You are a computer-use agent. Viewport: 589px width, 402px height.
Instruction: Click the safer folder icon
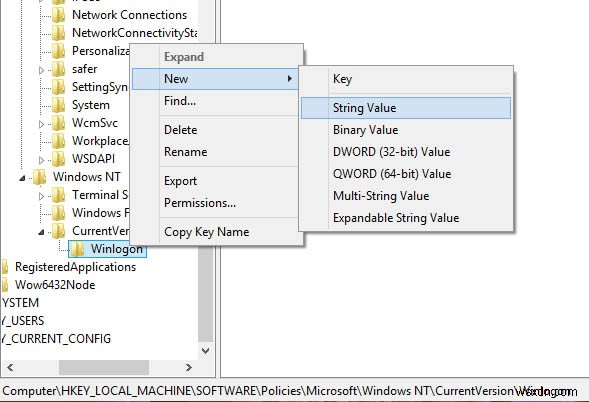click(59, 69)
